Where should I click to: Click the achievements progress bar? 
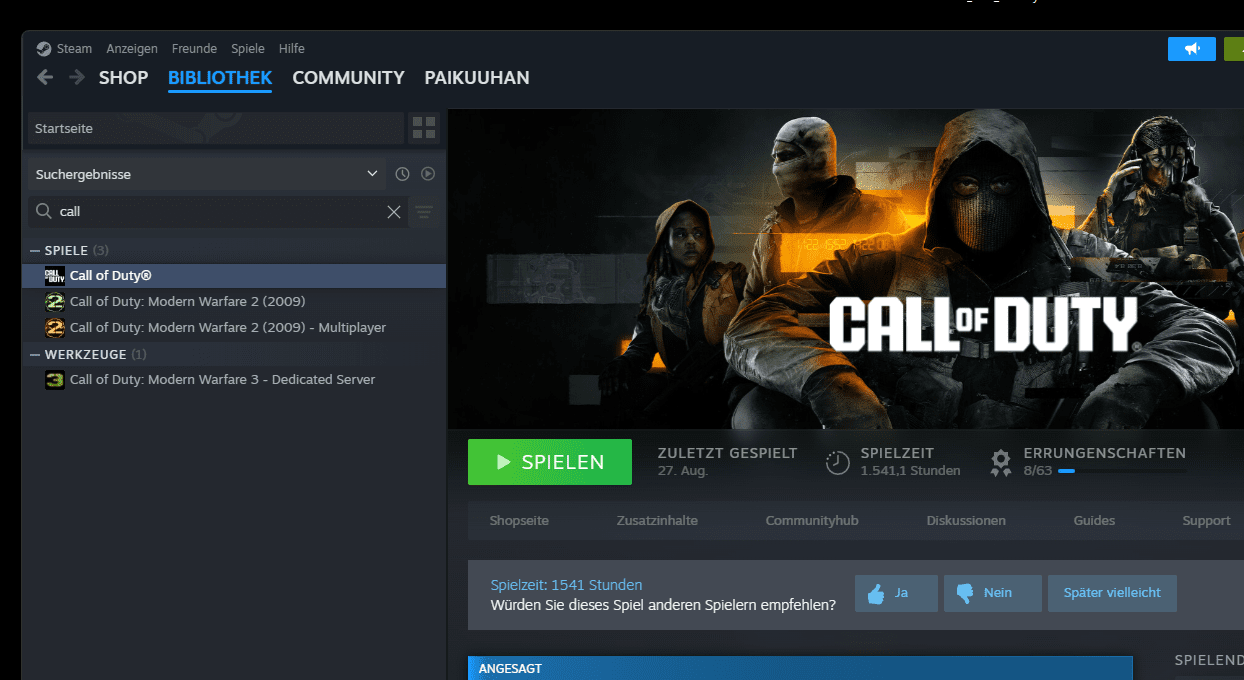point(1121,470)
